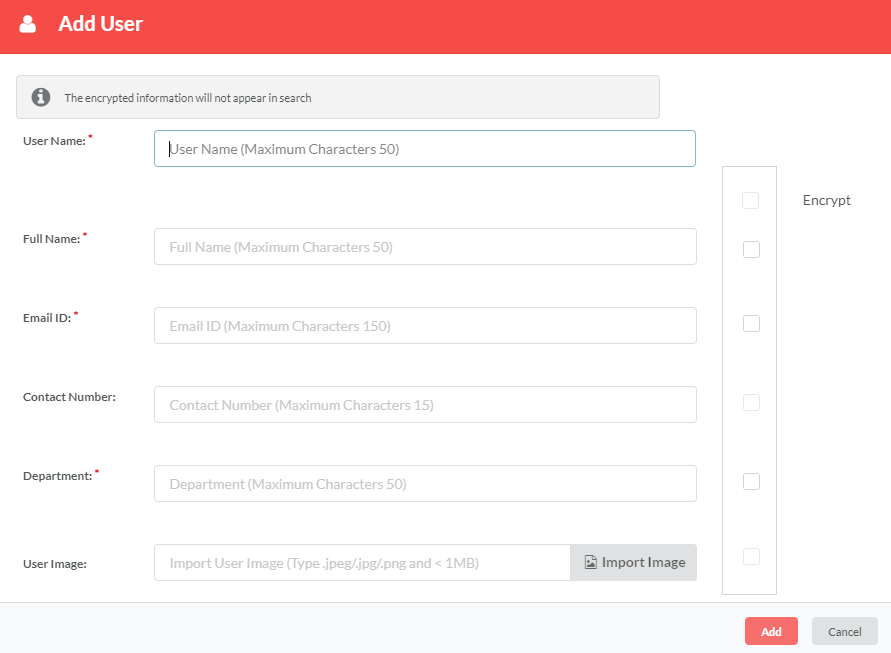The width and height of the screenshot is (891, 653).
Task: Click the user silhouette icon in header
Action: click(x=27, y=24)
